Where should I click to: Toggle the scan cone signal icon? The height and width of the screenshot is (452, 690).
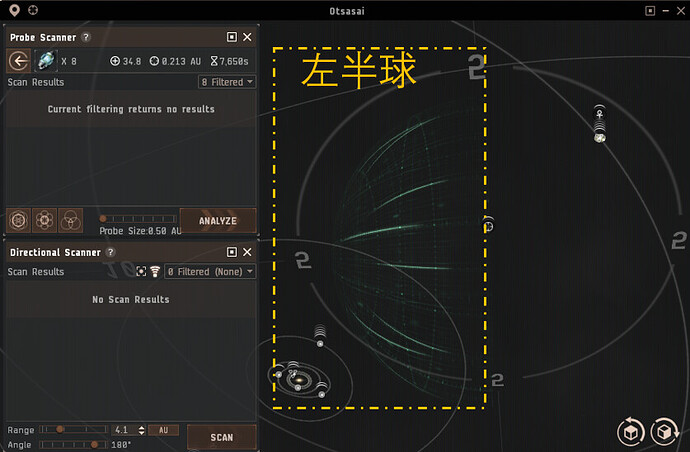155,272
